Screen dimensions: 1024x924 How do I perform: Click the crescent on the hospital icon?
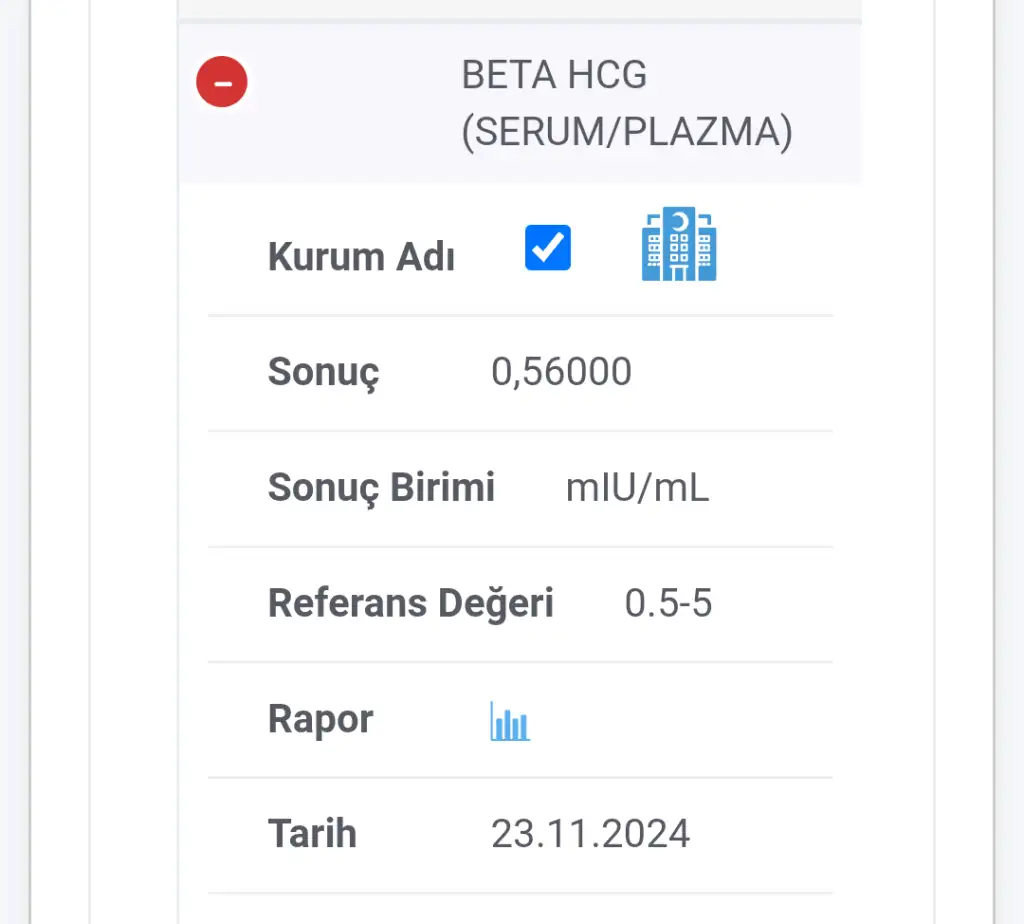tap(680, 221)
